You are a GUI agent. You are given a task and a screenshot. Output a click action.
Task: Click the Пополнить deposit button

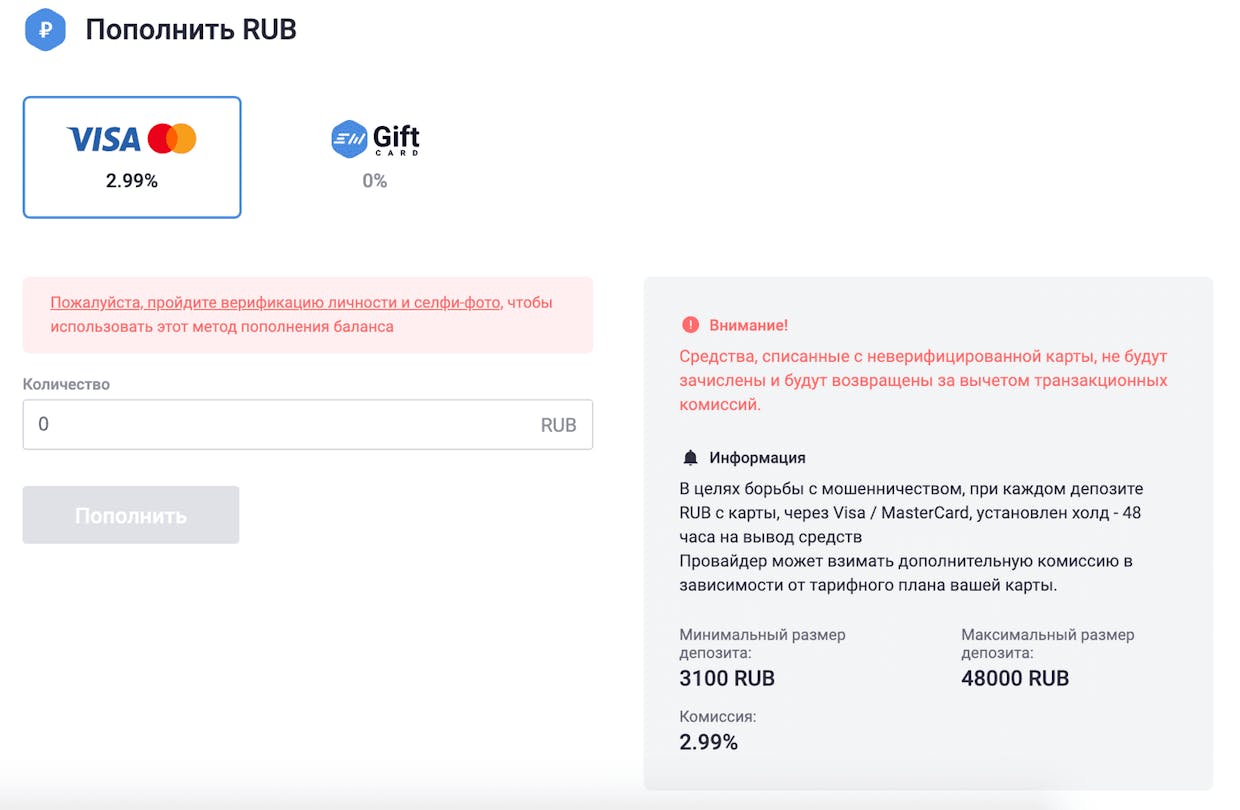click(x=131, y=515)
